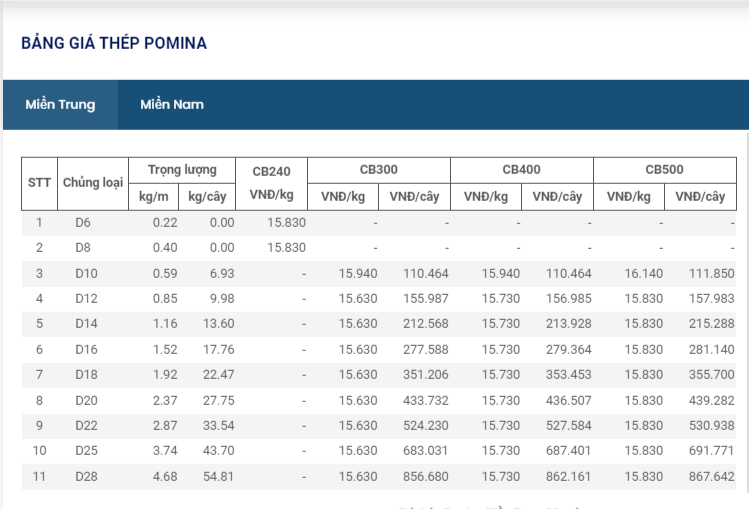Viewport: 749px width, 509px height.
Task: Select the D6 row cell
Action: click(x=83, y=222)
